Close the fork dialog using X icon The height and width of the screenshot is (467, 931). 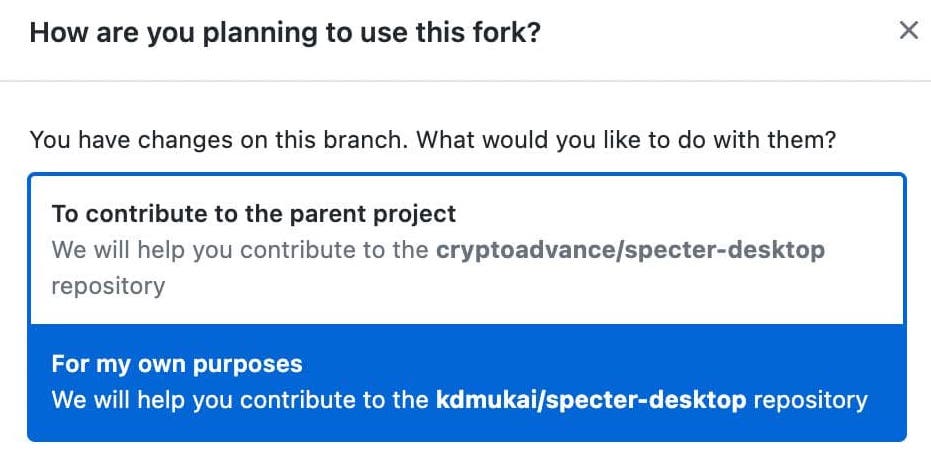click(x=908, y=30)
